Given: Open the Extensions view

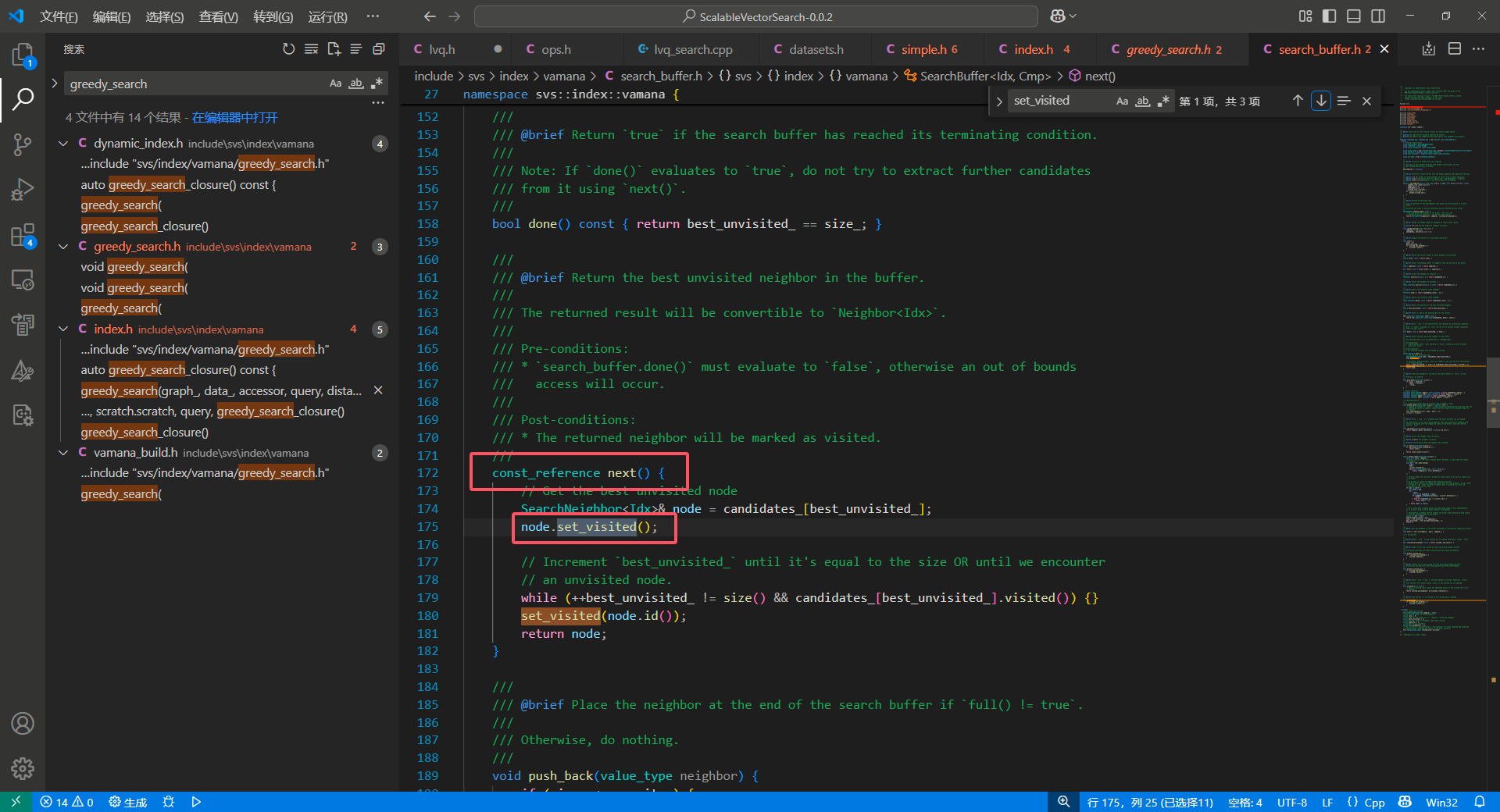Looking at the screenshot, I should point(23,235).
